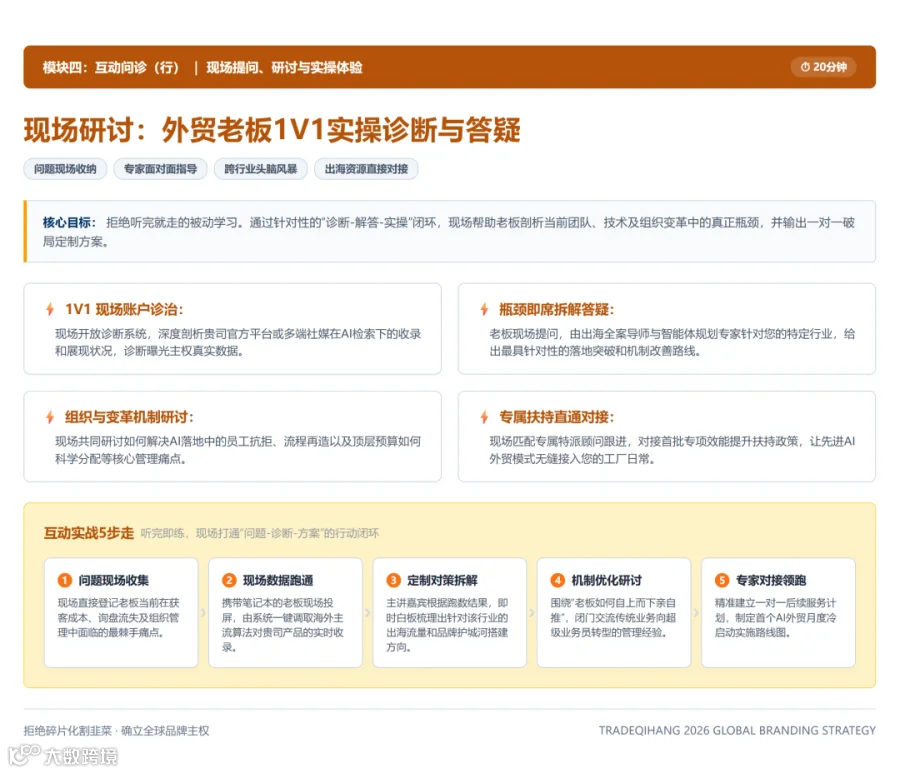Image resolution: width=900 pixels, height=773 pixels.
Task: Click the 模块四：互动问诊（行） header text
Action: click(x=111, y=68)
